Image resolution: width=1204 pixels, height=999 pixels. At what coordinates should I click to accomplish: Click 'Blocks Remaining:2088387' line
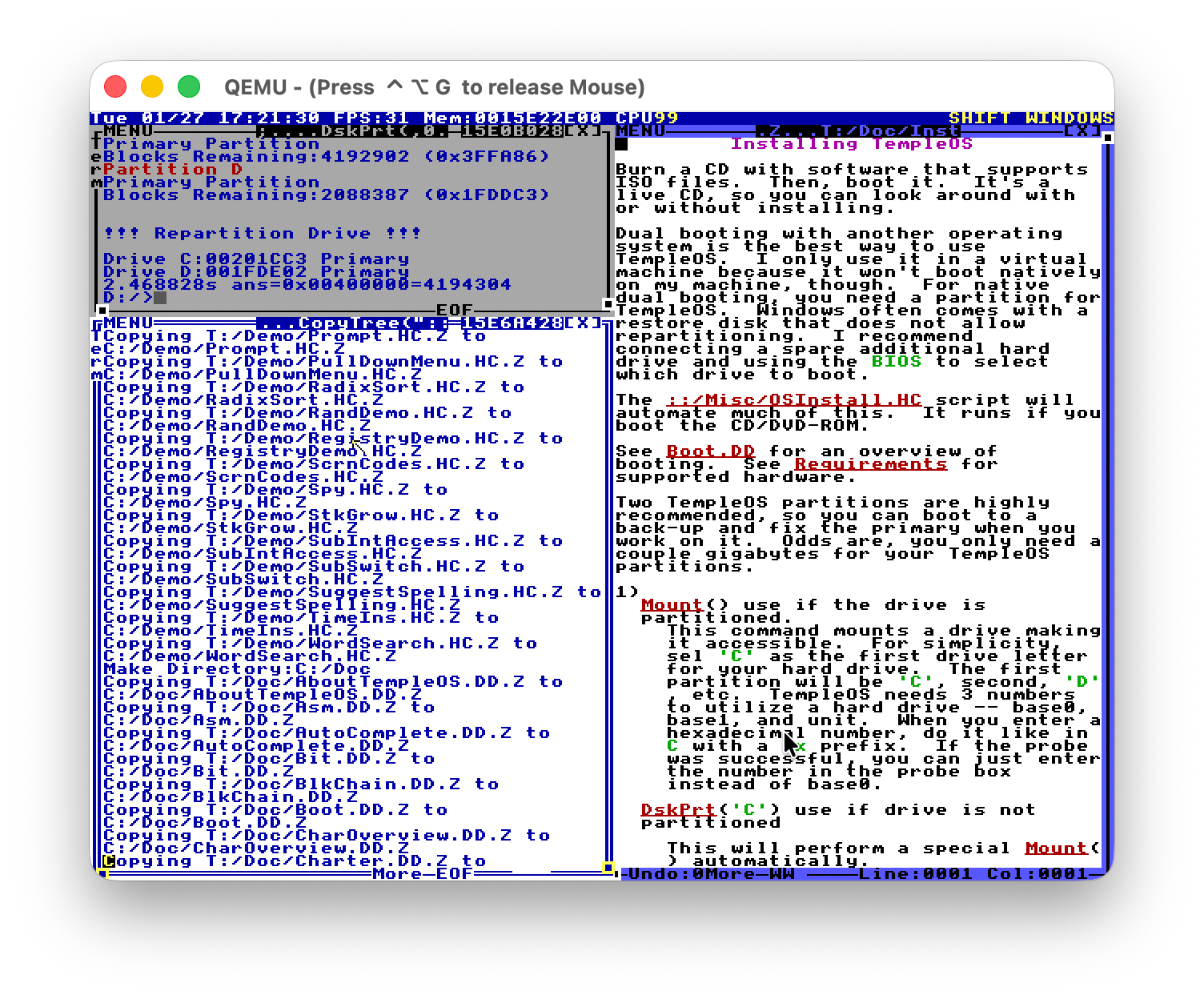point(327,195)
